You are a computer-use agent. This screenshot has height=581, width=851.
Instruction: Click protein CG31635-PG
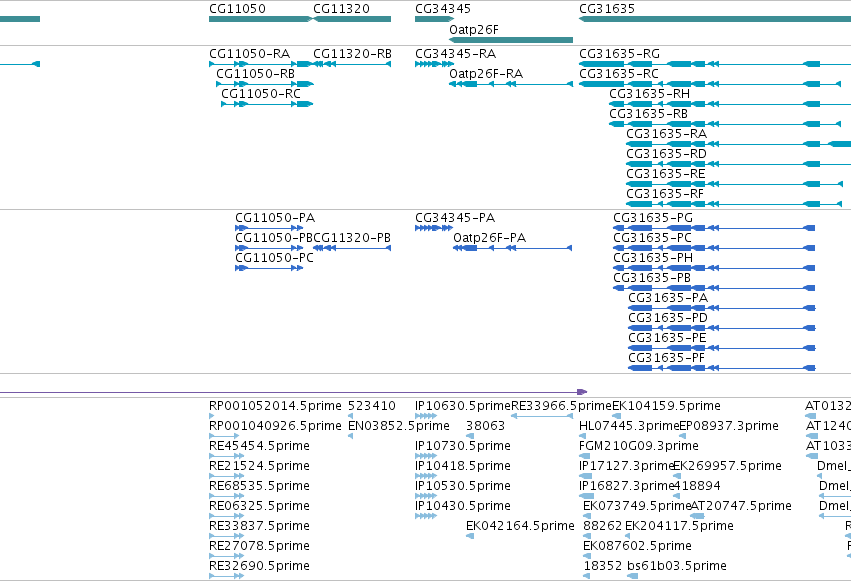coord(714,228)
